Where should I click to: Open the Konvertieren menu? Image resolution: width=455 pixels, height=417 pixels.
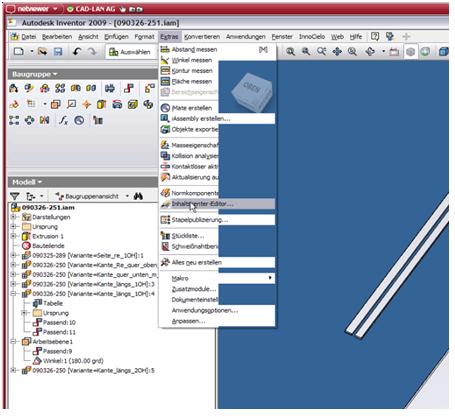click(x=202, y=37)
